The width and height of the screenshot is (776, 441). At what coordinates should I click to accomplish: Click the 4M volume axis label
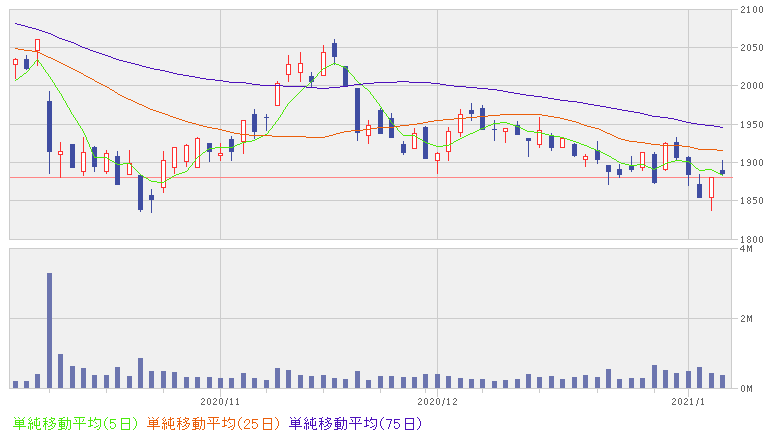[x=744, y=249]
